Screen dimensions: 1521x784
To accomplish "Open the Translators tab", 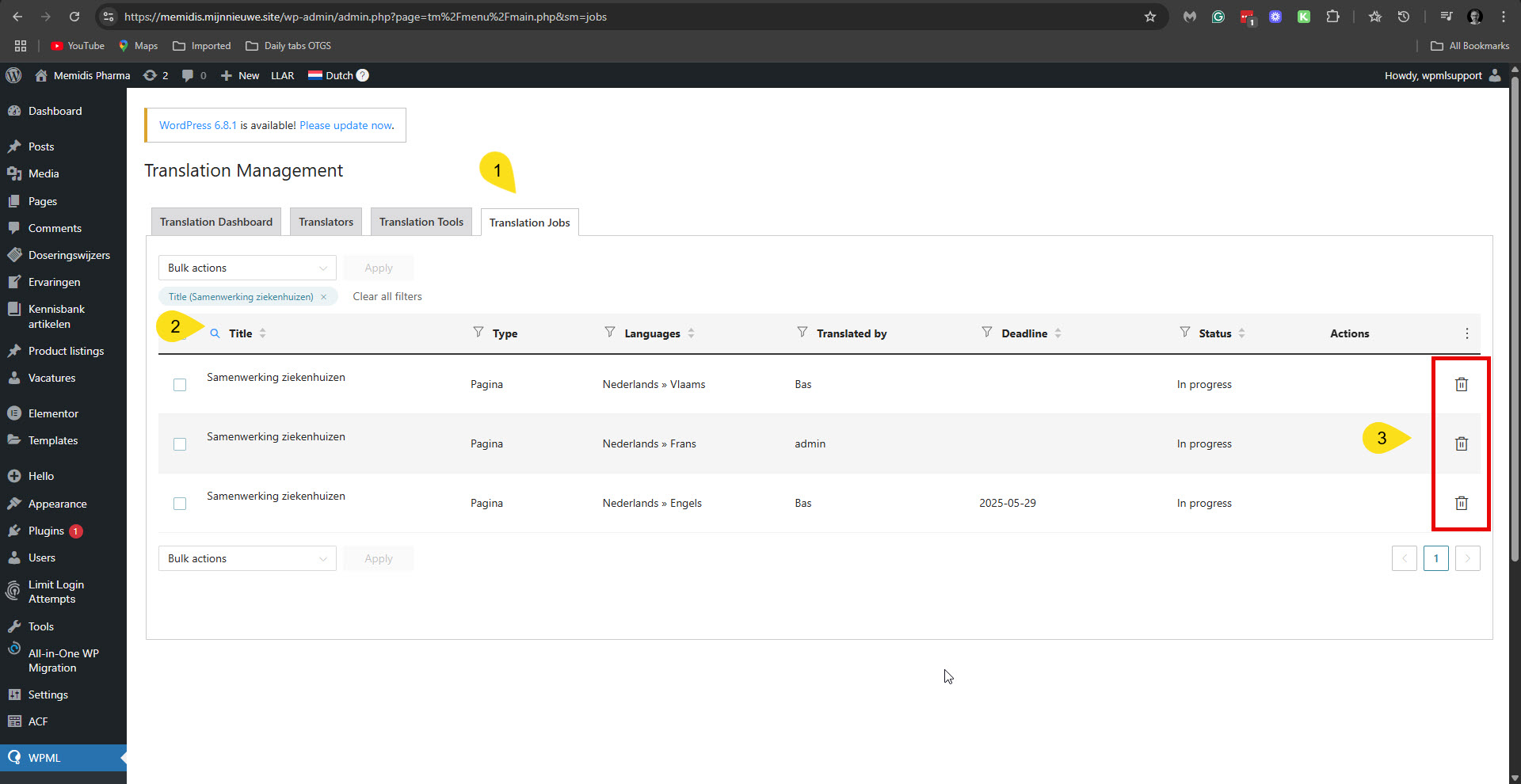I will pos(326,222).
